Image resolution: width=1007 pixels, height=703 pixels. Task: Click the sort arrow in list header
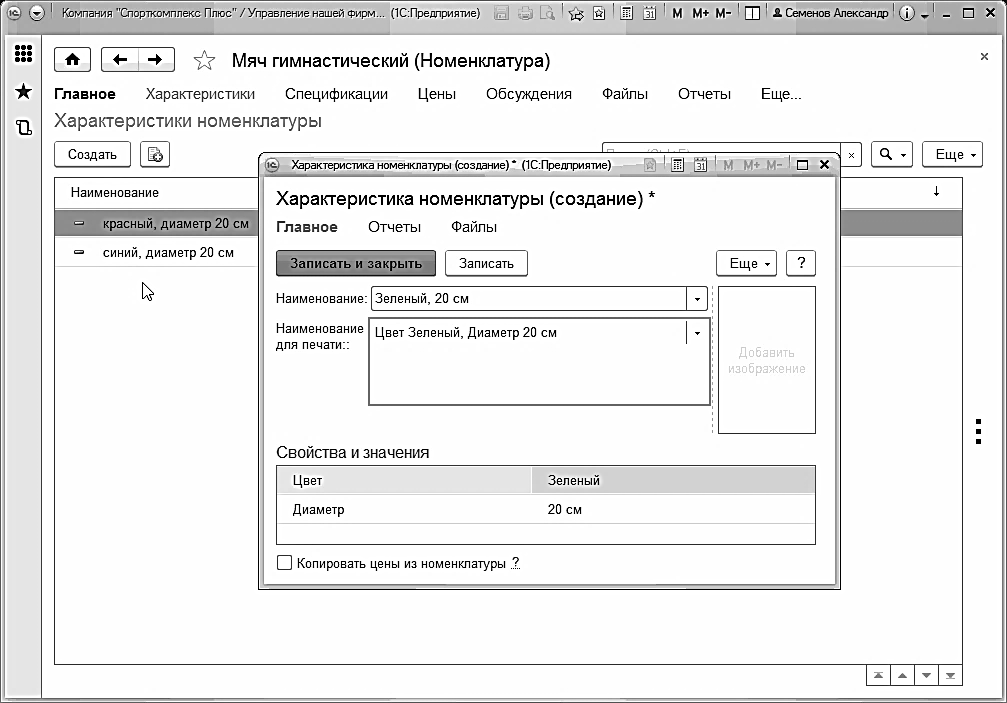coord(936,191)
